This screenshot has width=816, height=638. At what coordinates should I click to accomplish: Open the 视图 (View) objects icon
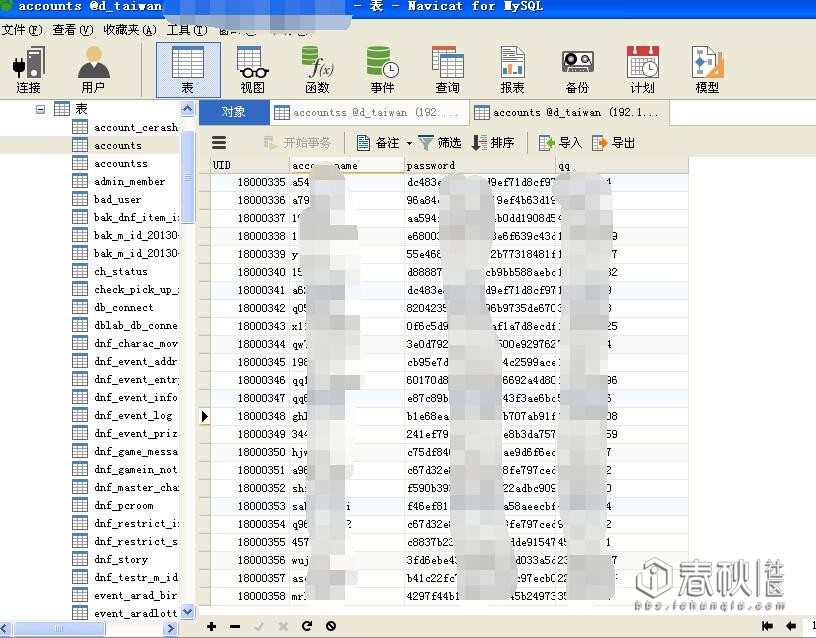(x=252, y=69)
